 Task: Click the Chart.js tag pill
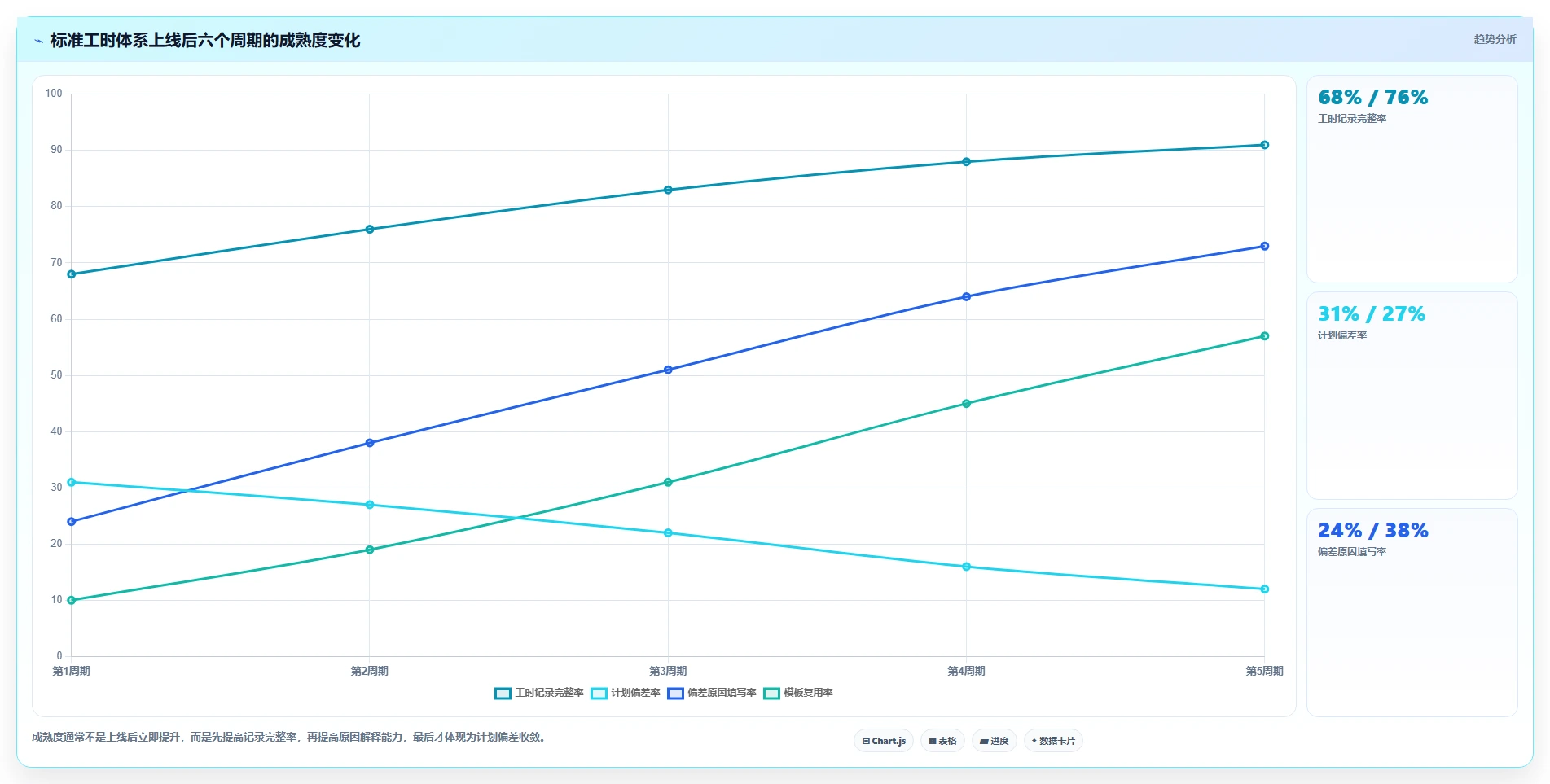tap(884, 741)
